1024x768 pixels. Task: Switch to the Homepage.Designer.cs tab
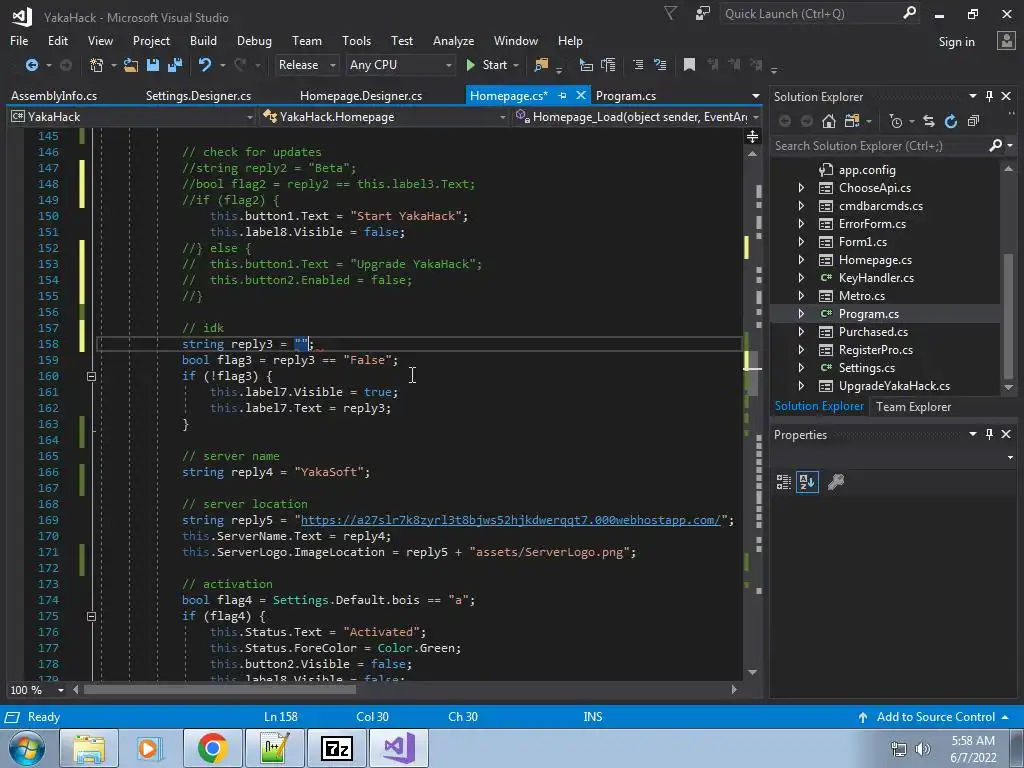(x=360, y=96)
